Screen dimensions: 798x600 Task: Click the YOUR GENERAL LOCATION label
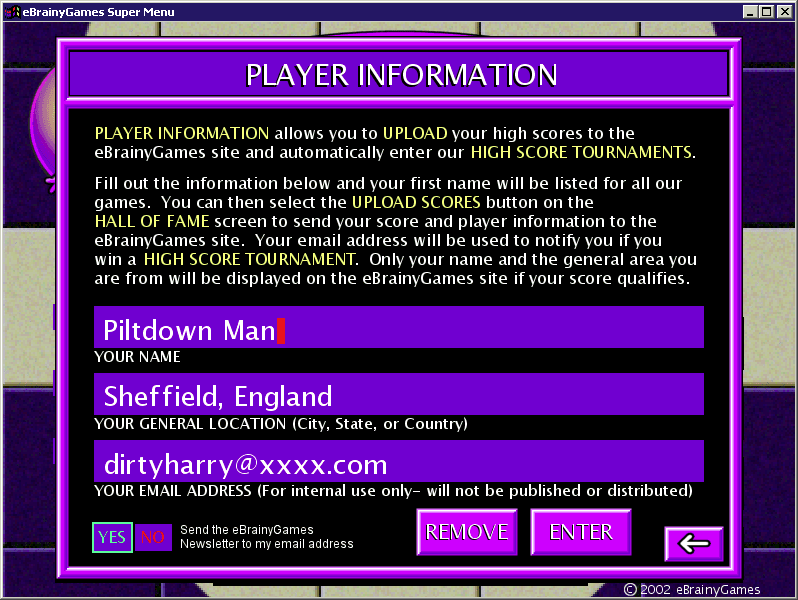coord(281,424)
